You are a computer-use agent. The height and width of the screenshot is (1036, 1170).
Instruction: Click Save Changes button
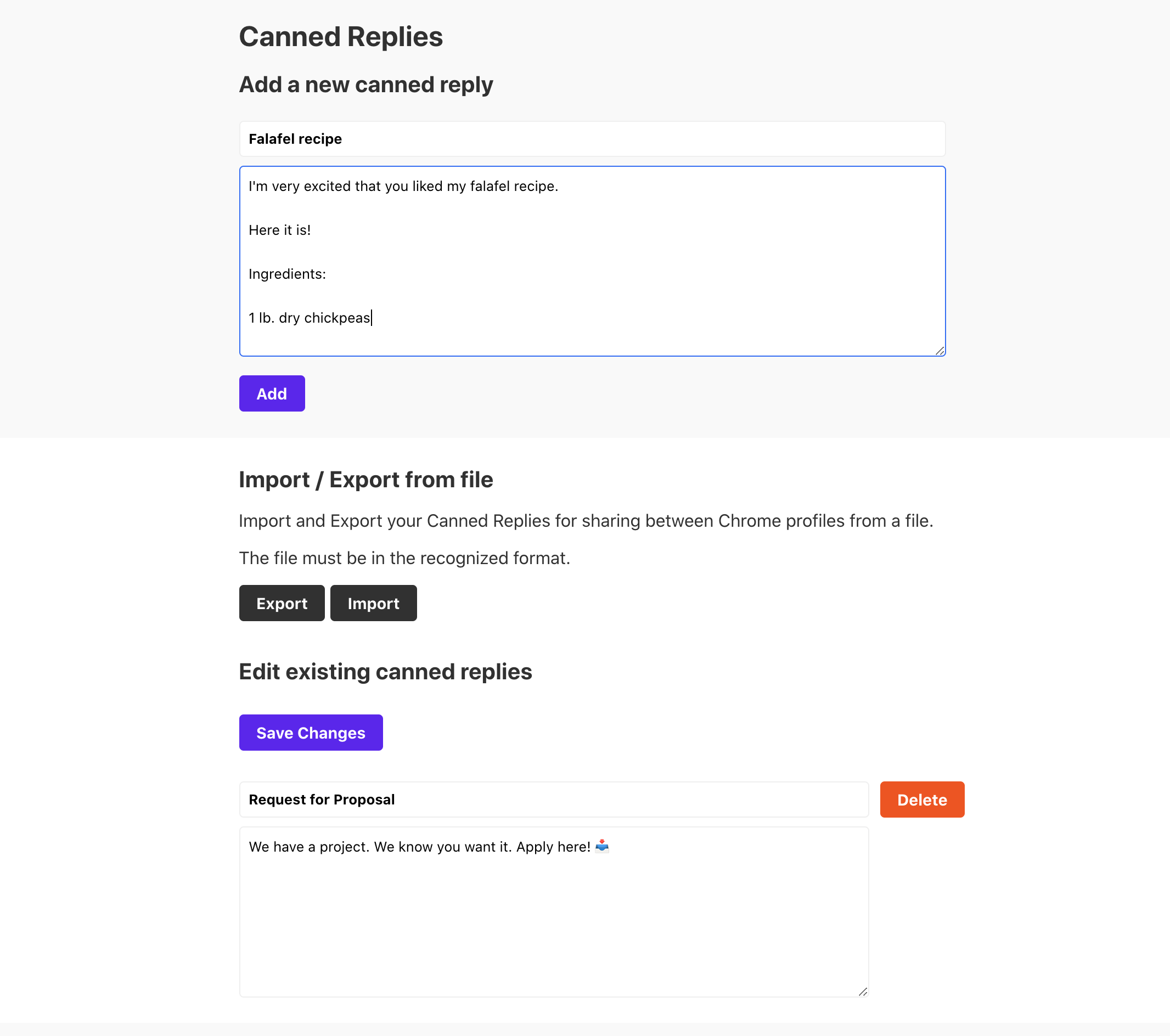click(310, 733)
